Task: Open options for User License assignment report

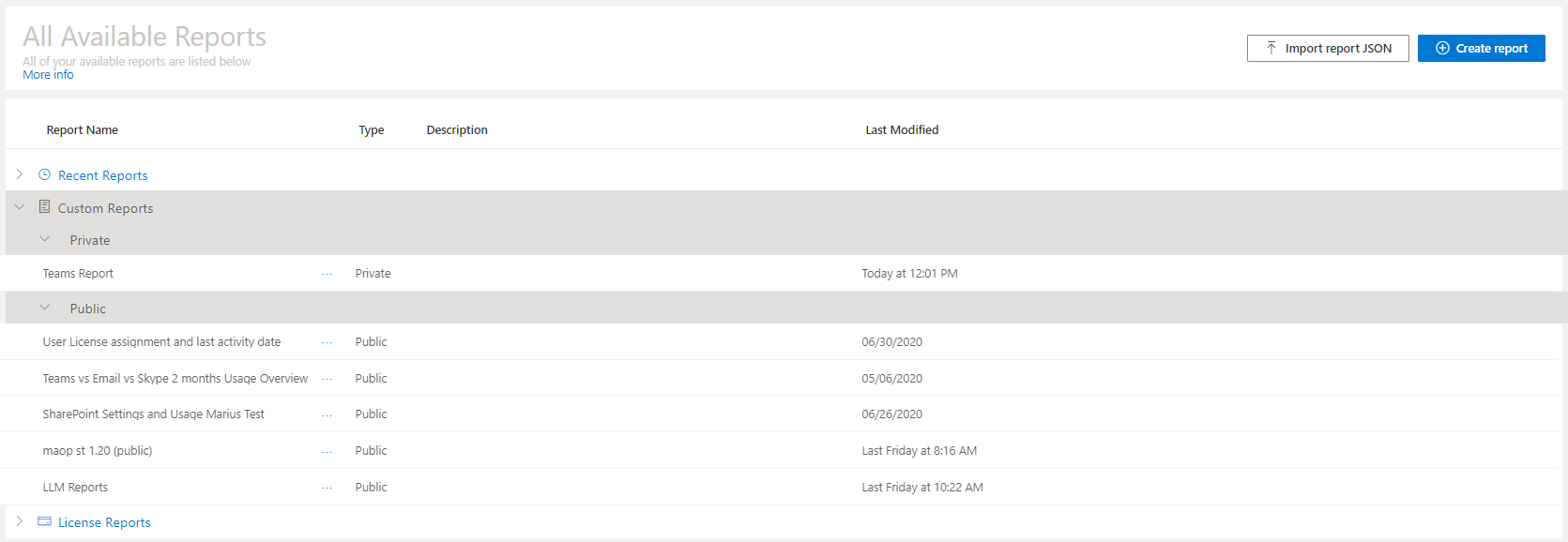Action: (x=327, y=342)
